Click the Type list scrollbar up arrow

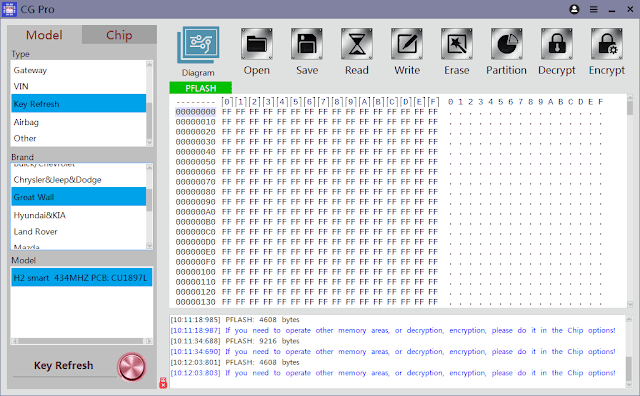pyautogui.click(x=149, y=64)
